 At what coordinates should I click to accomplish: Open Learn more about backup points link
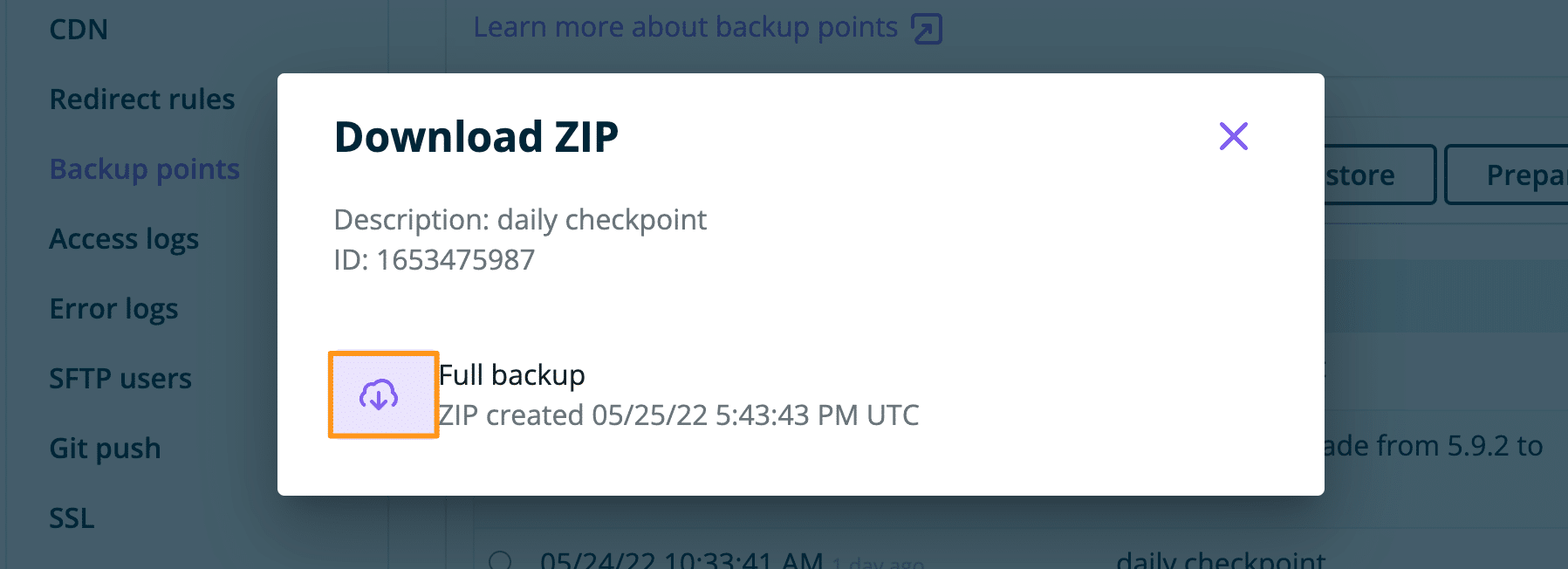coord(685,28)
